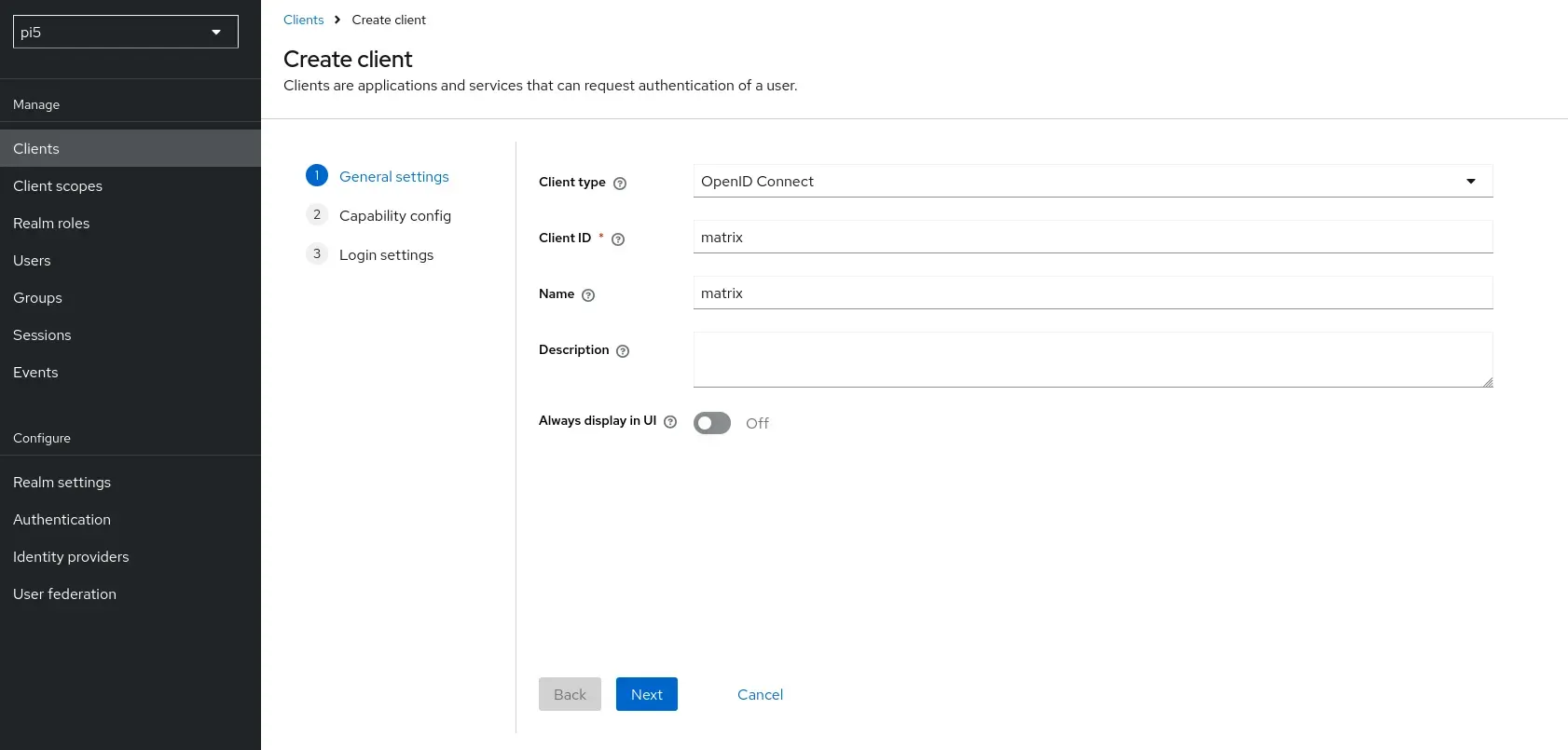Screen dimensions: 1568x750
Task: Open the pi5 realm selector dropdown
Action: pyautogui.click(x=126, y=32)
